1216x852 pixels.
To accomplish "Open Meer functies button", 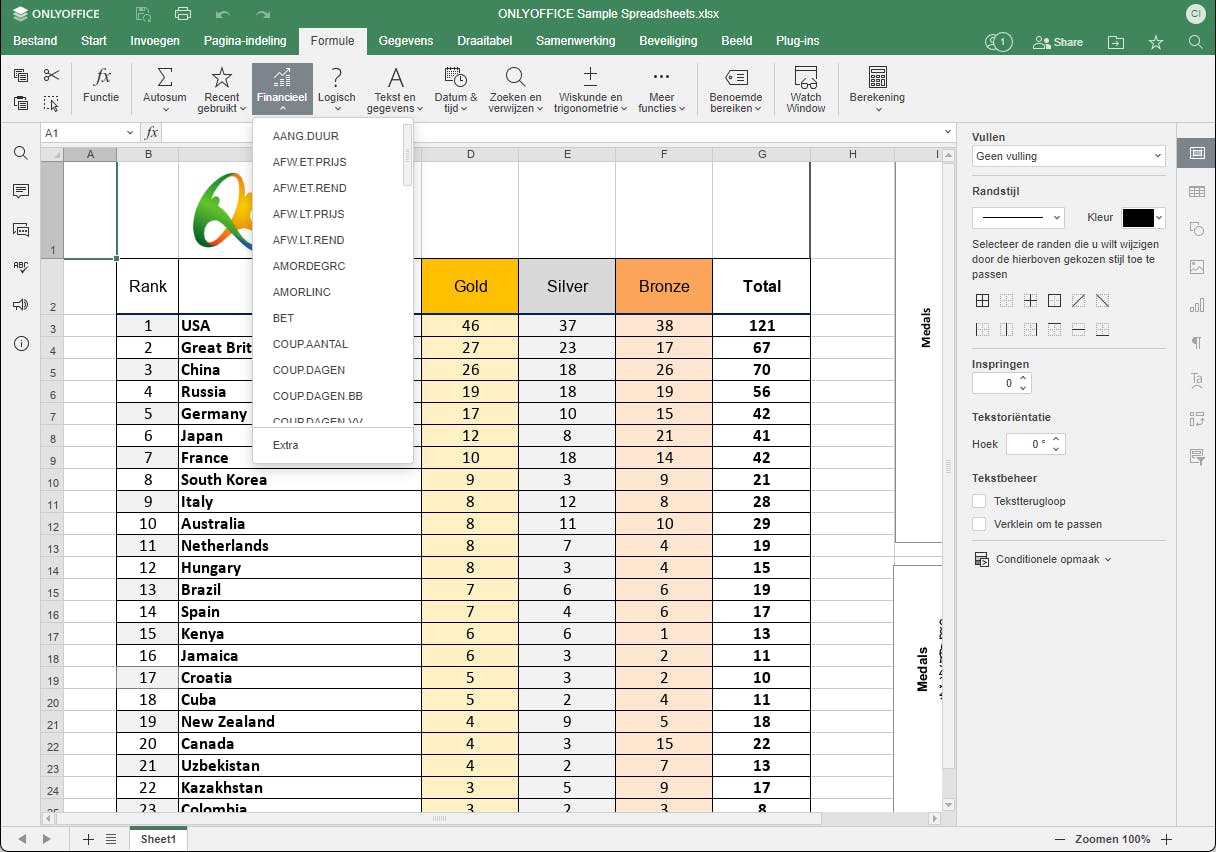I will [662, 89].
